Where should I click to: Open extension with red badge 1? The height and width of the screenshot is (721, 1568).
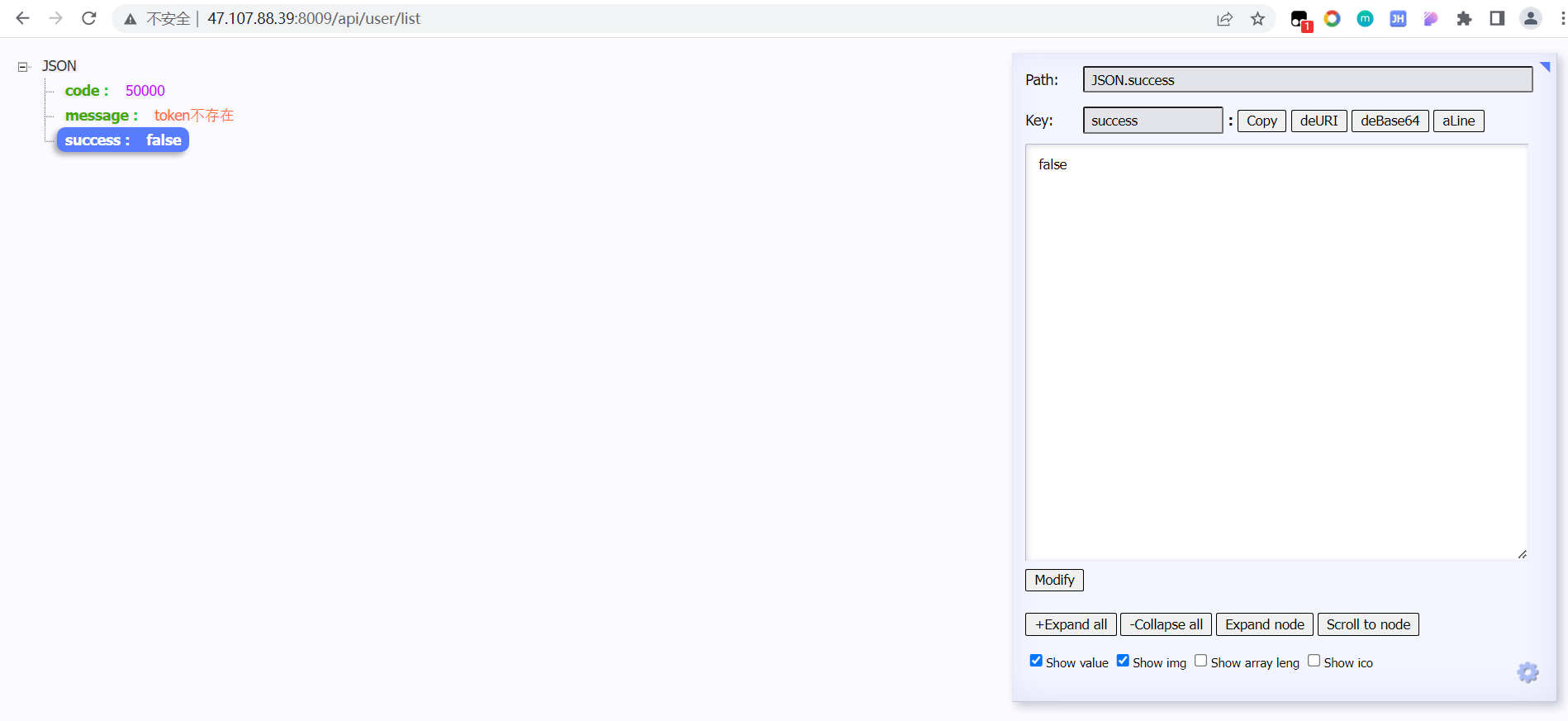click(1300, 20)
